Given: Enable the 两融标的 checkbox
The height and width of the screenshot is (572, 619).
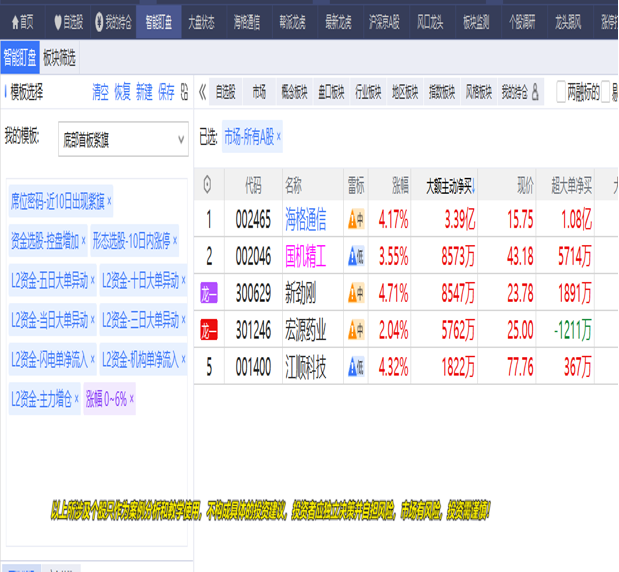Looking at the screenshot, I should click(562, 93).
